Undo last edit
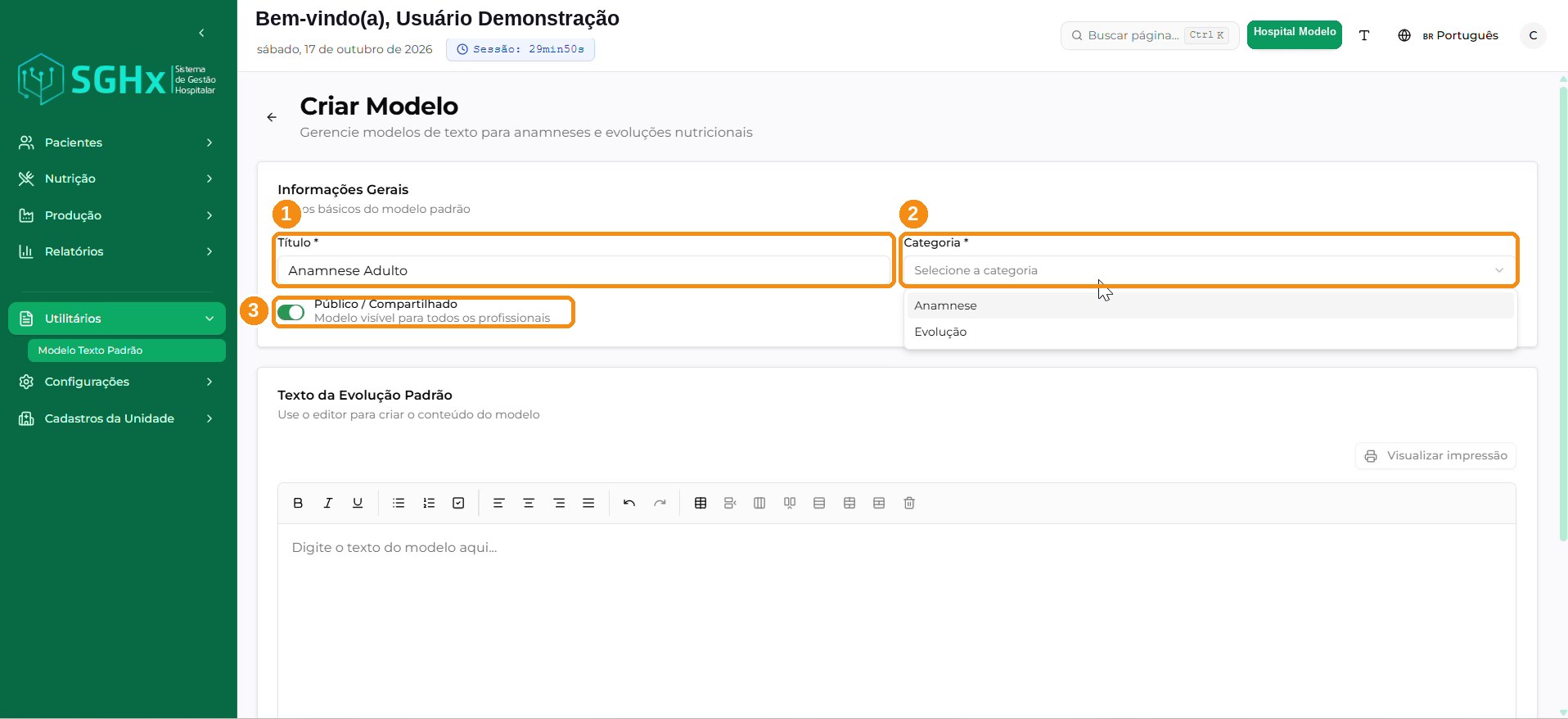The height and width of the screenshot is (719, 1568). pos(629,503)
